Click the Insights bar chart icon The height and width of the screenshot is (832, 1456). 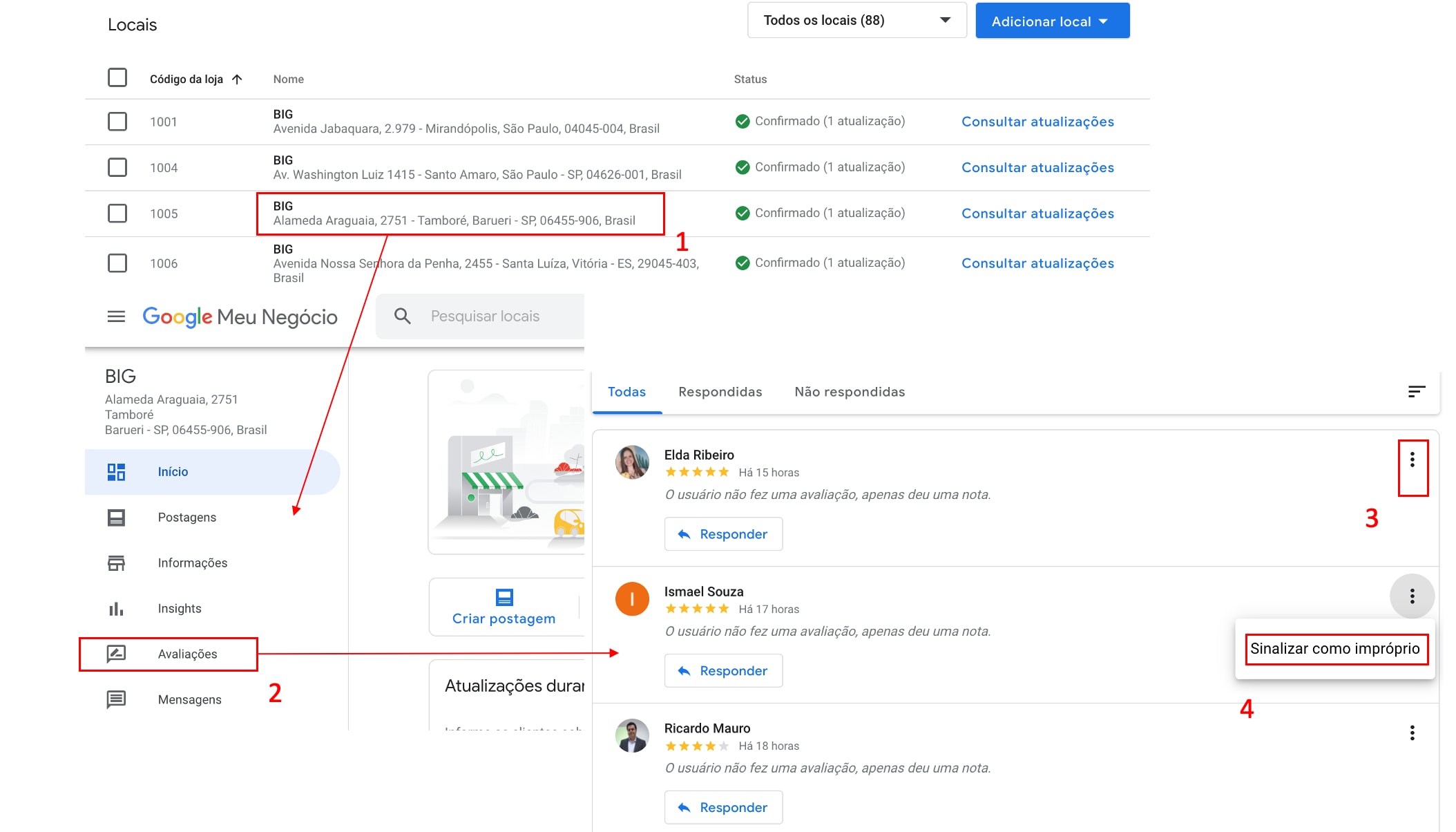116,609
